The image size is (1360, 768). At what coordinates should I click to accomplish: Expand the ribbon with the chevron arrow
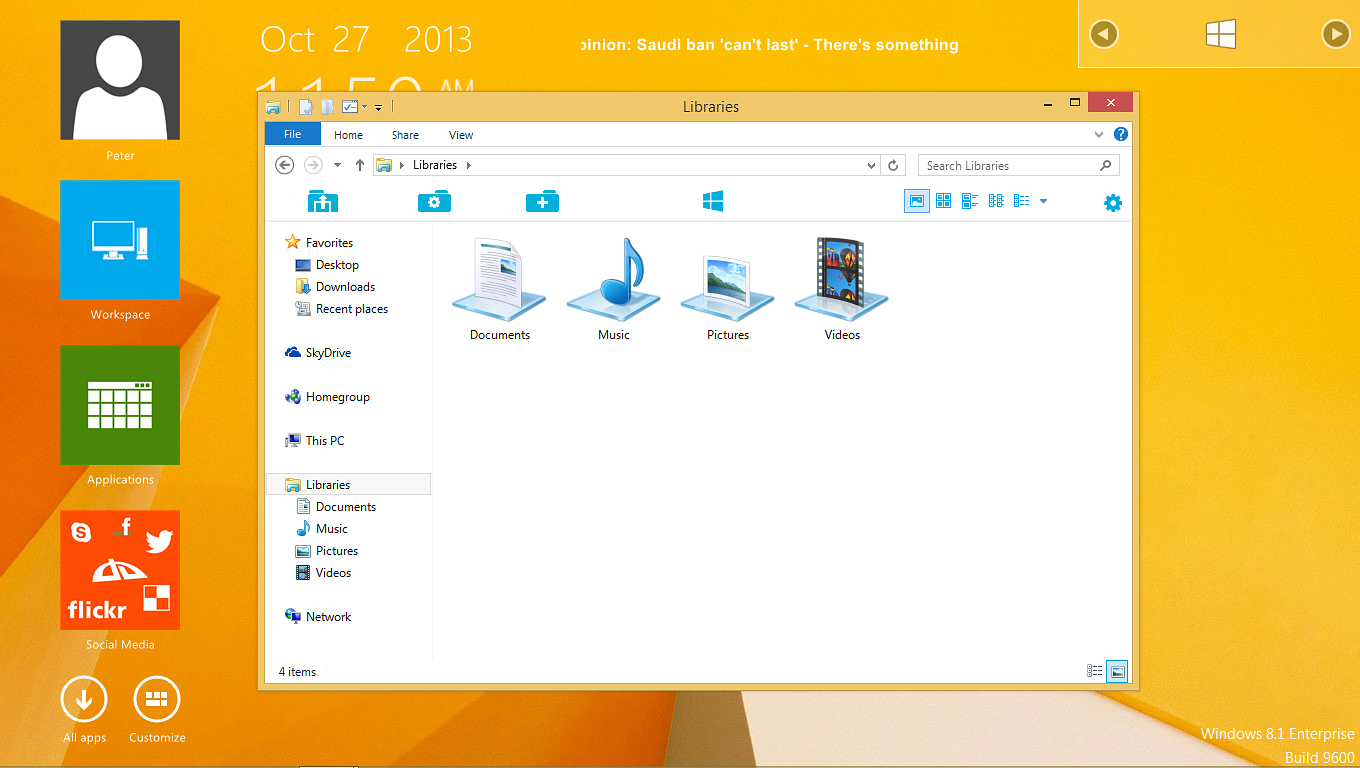[1099, 134]
